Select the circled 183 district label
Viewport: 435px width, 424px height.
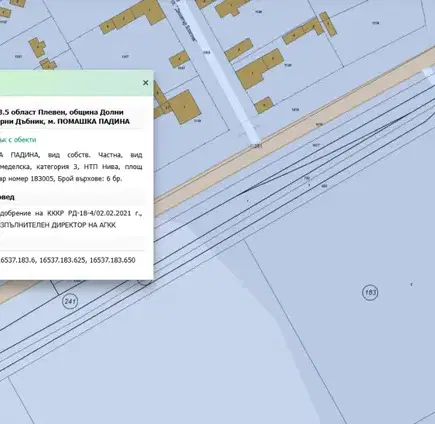[x=370, y=293]
